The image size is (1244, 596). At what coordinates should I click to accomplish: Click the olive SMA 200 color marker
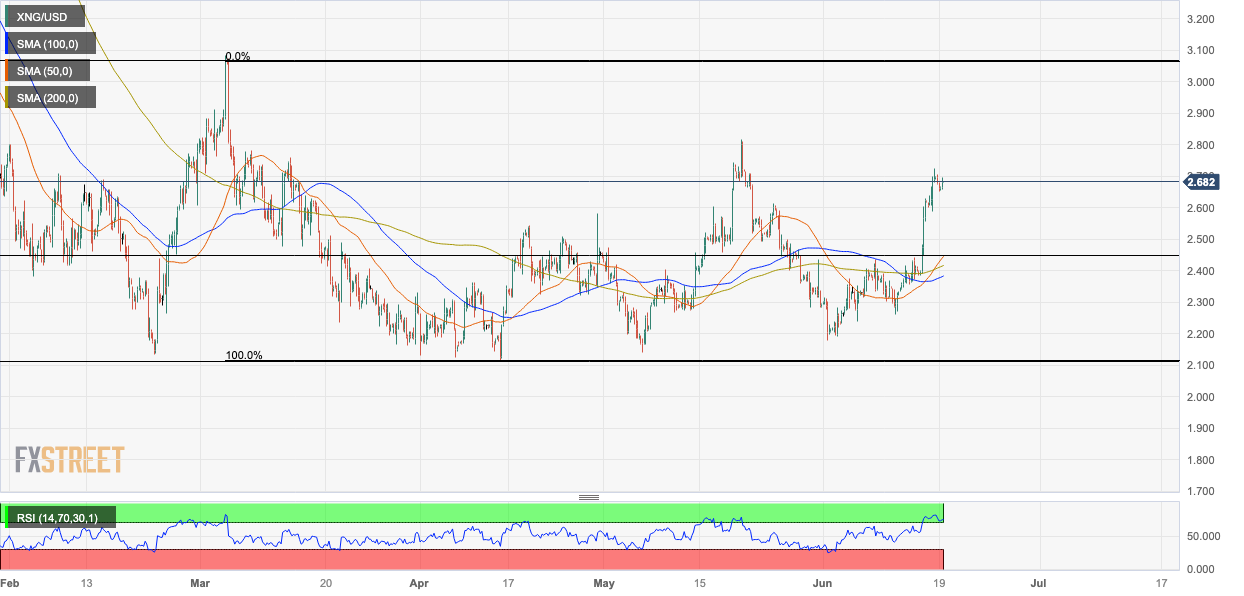pyautogui.click(x=8, y=97)
